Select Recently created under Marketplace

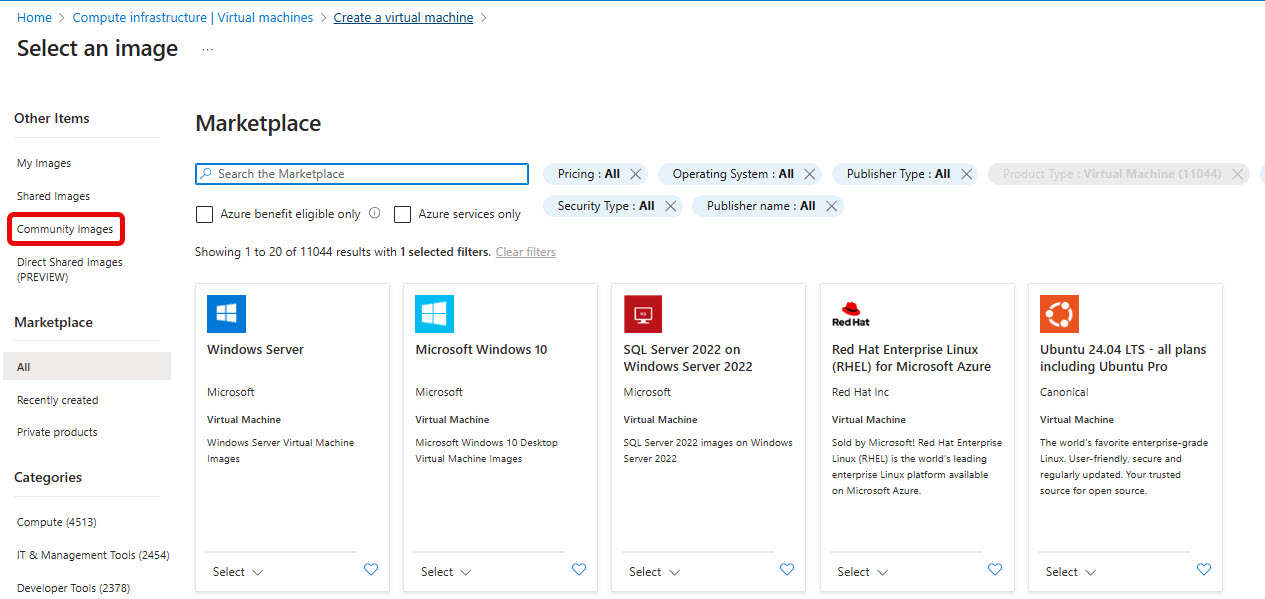click(x=58, y=400)
